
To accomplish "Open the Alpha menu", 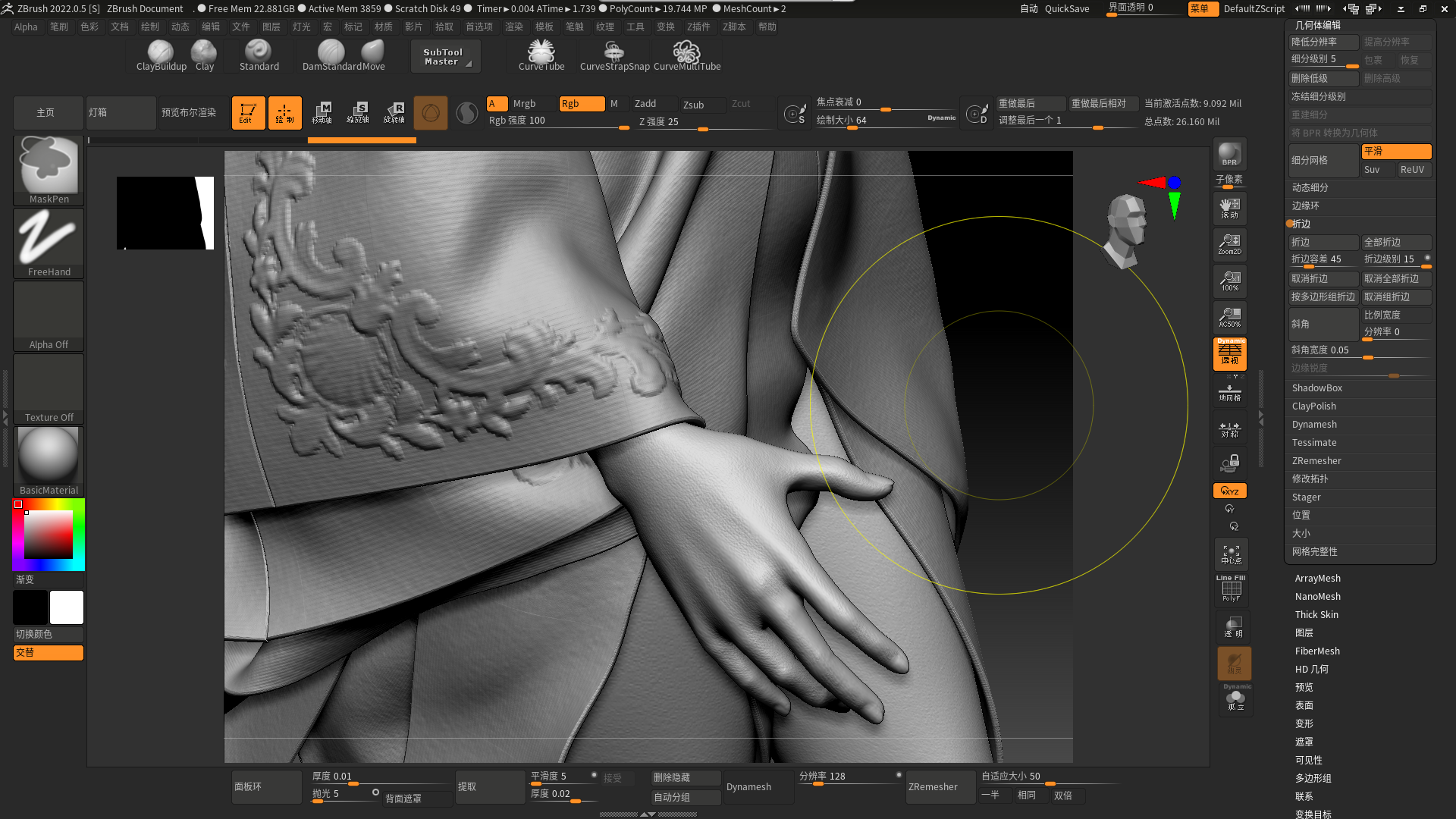I will (x=26, y=27).
